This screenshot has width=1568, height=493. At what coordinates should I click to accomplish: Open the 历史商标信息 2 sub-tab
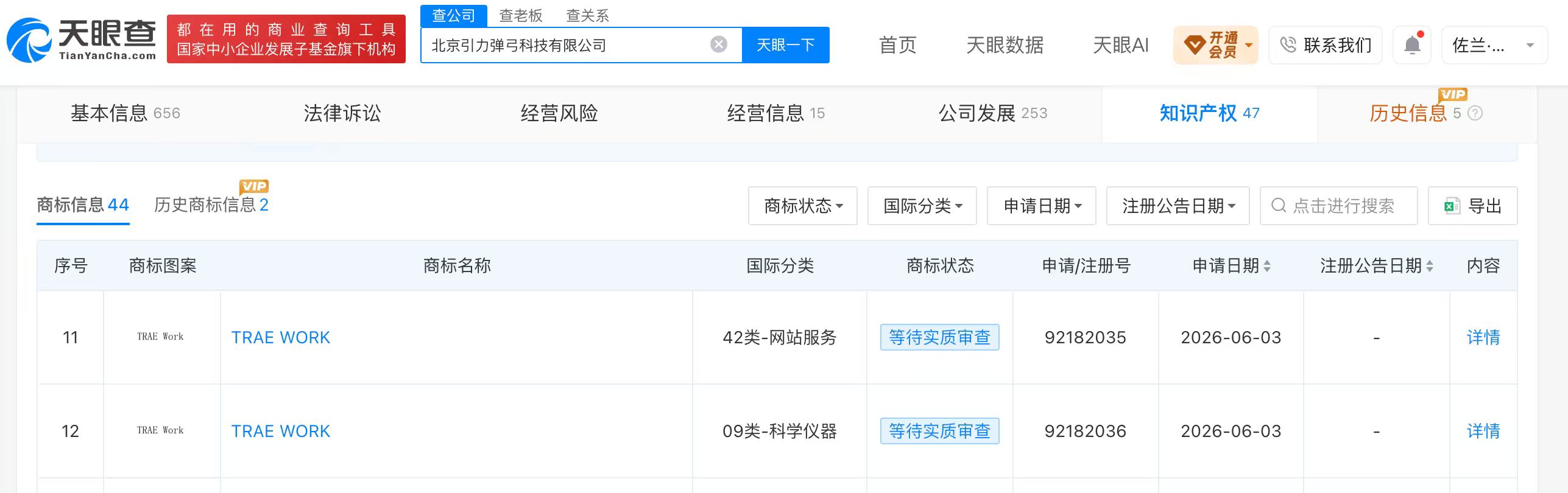pos(211,205)
